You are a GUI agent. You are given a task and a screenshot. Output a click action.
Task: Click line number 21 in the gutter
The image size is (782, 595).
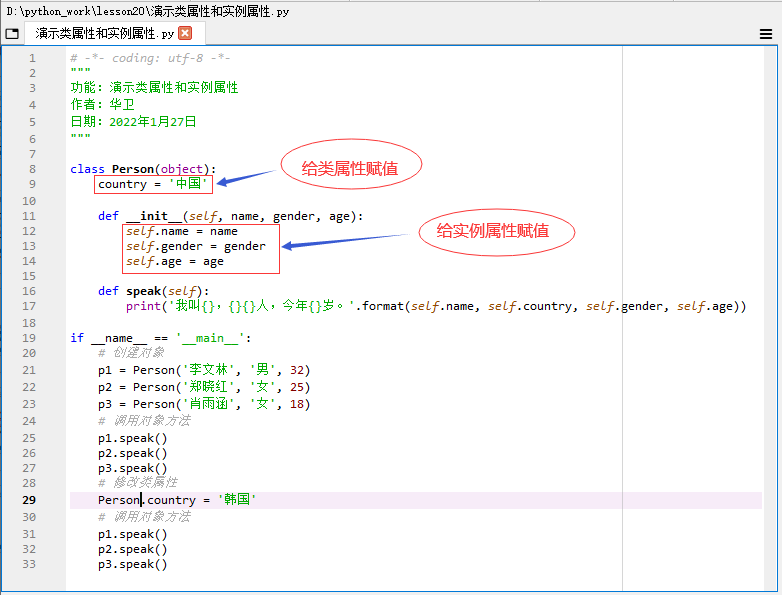(29, 370)
